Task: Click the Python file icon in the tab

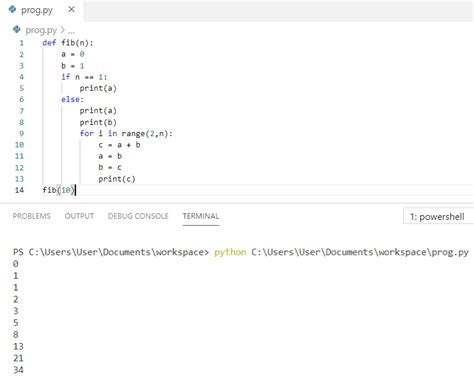Action: [12, 10]
